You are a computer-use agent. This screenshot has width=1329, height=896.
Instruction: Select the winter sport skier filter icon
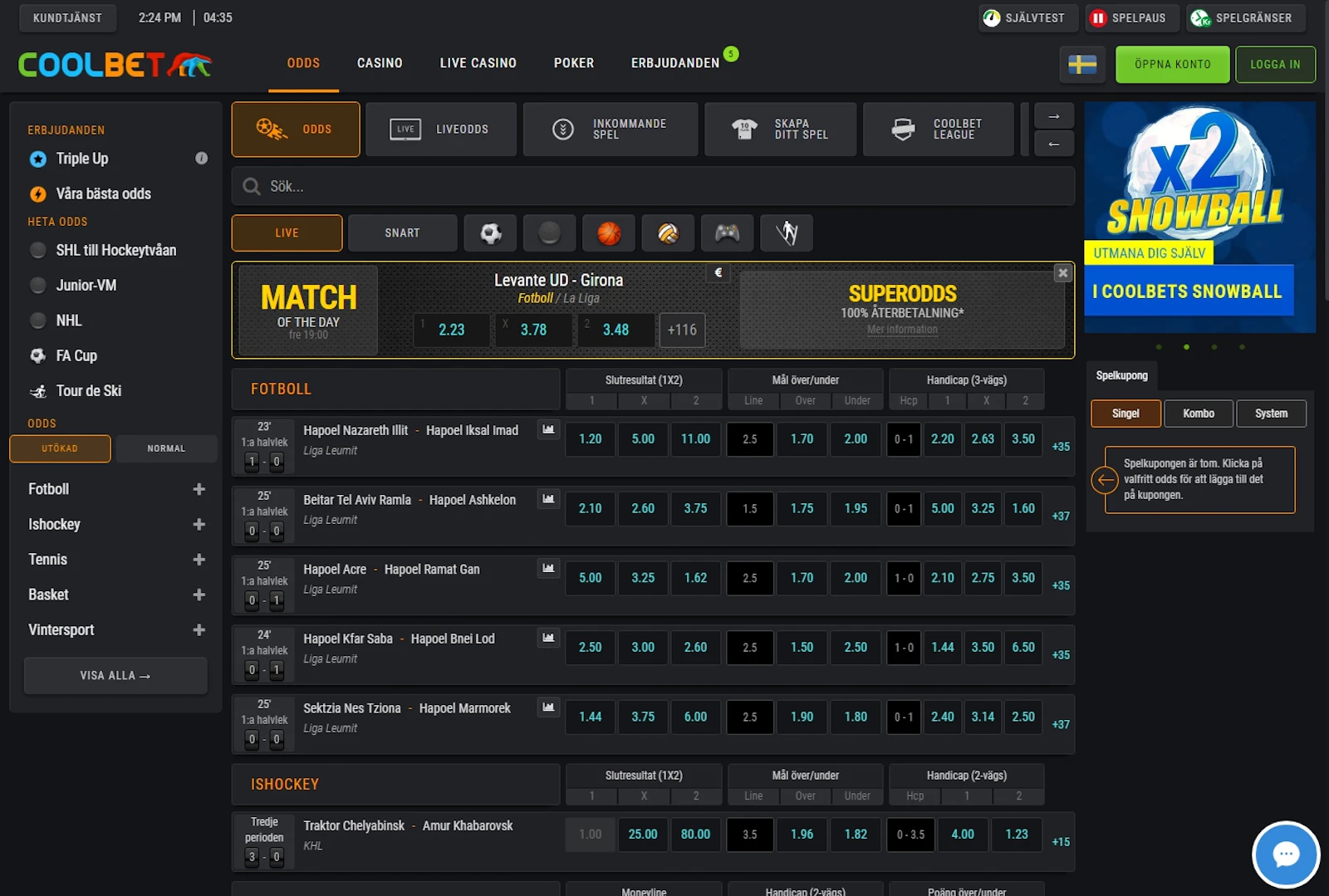[x=787, y=233]
